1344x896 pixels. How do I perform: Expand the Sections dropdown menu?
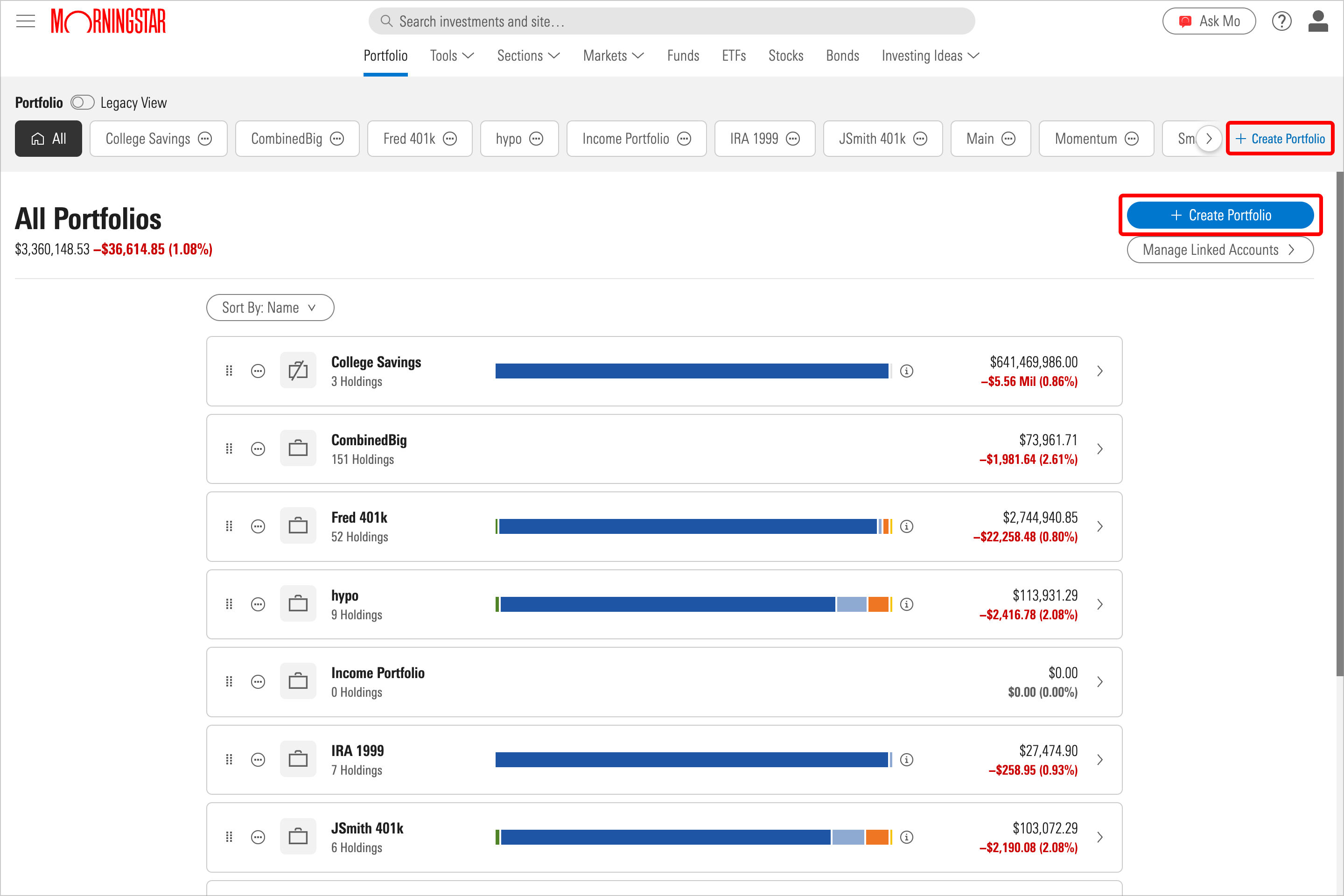(x=529, y=56)
